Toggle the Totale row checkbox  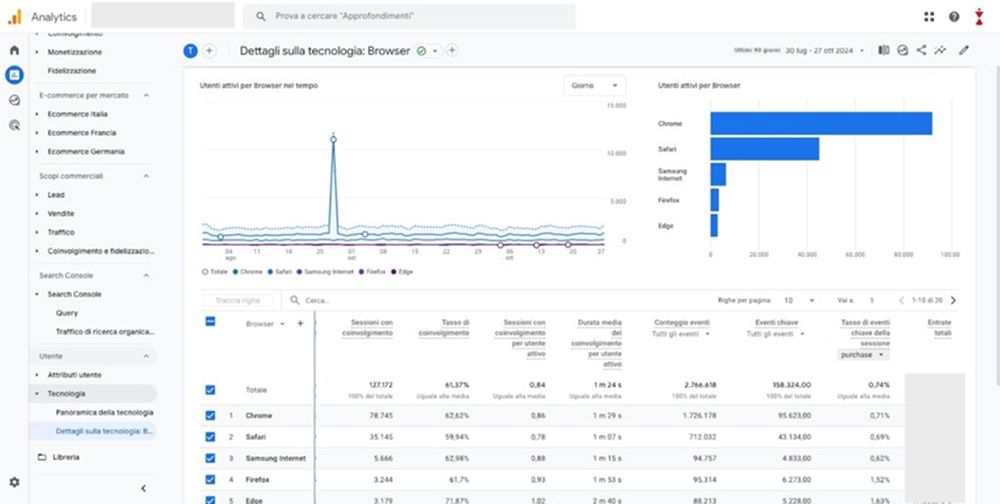click(210, 390)
